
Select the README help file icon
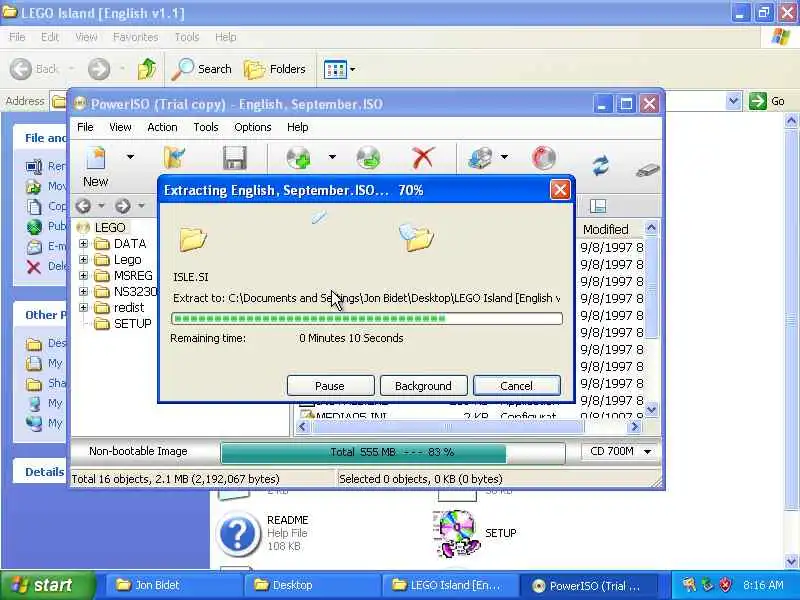click(238, 534)
